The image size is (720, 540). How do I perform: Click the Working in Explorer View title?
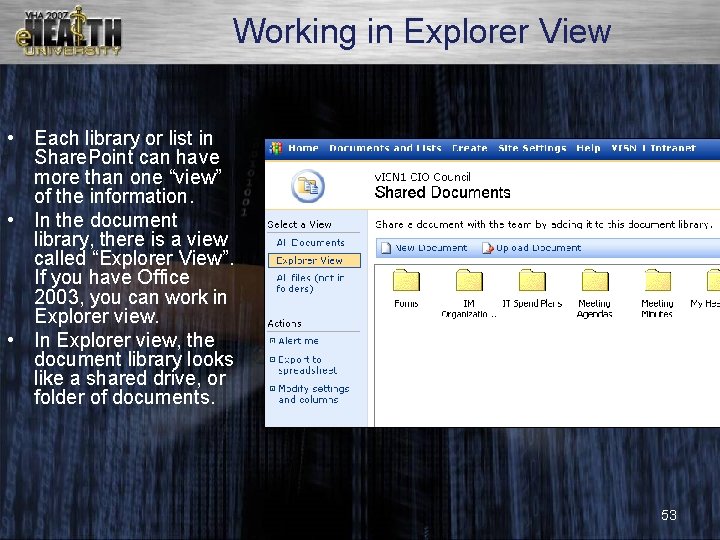422,31
